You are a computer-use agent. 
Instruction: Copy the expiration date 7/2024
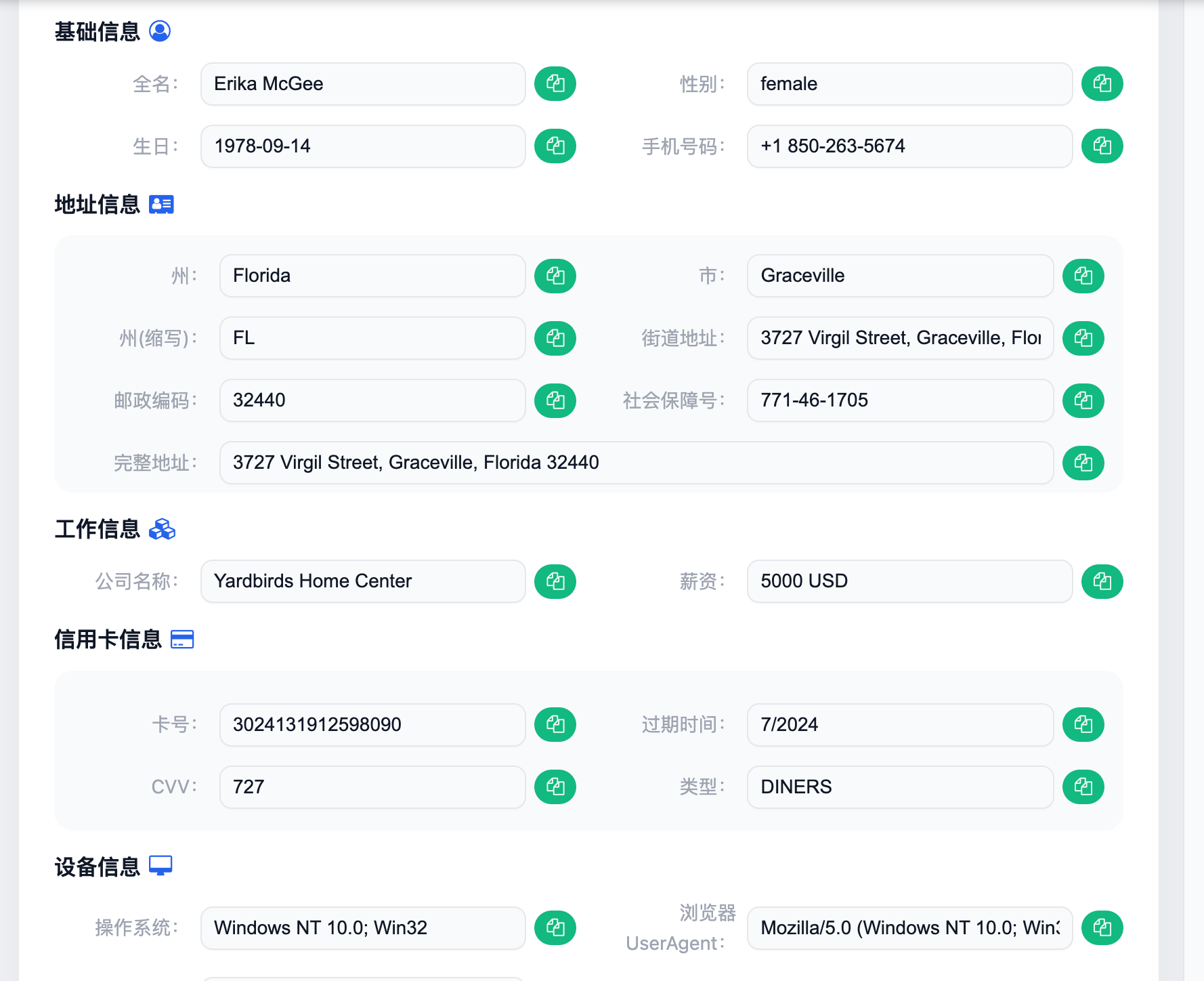click(1083, 725)
